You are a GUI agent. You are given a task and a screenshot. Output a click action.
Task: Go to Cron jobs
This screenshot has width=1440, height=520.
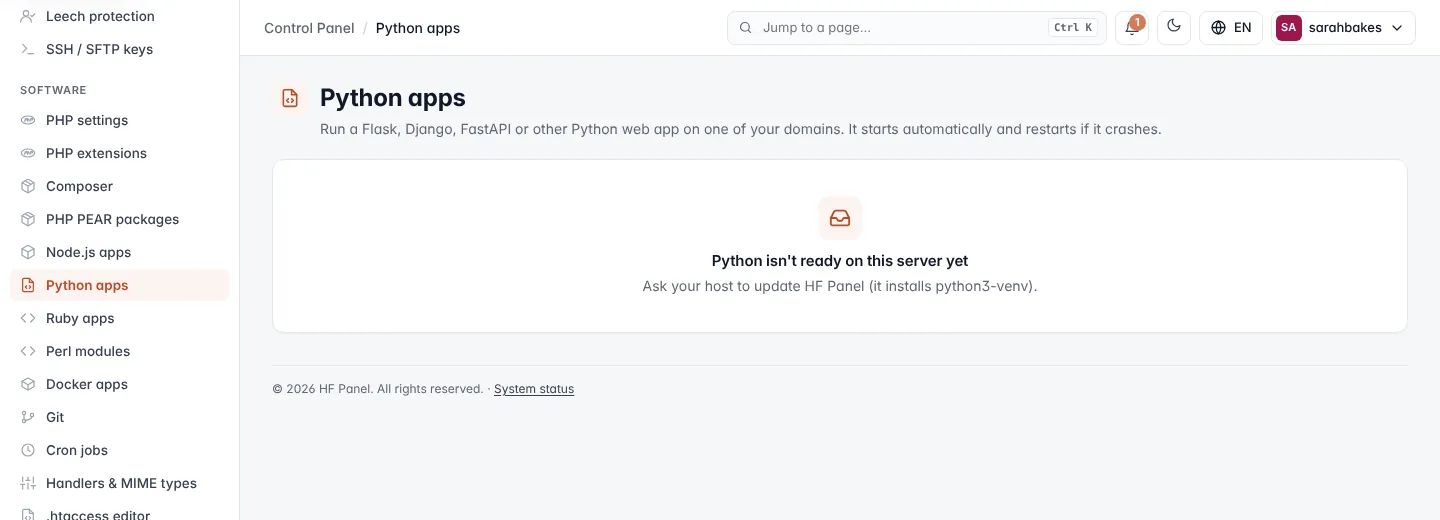[120, 450]
